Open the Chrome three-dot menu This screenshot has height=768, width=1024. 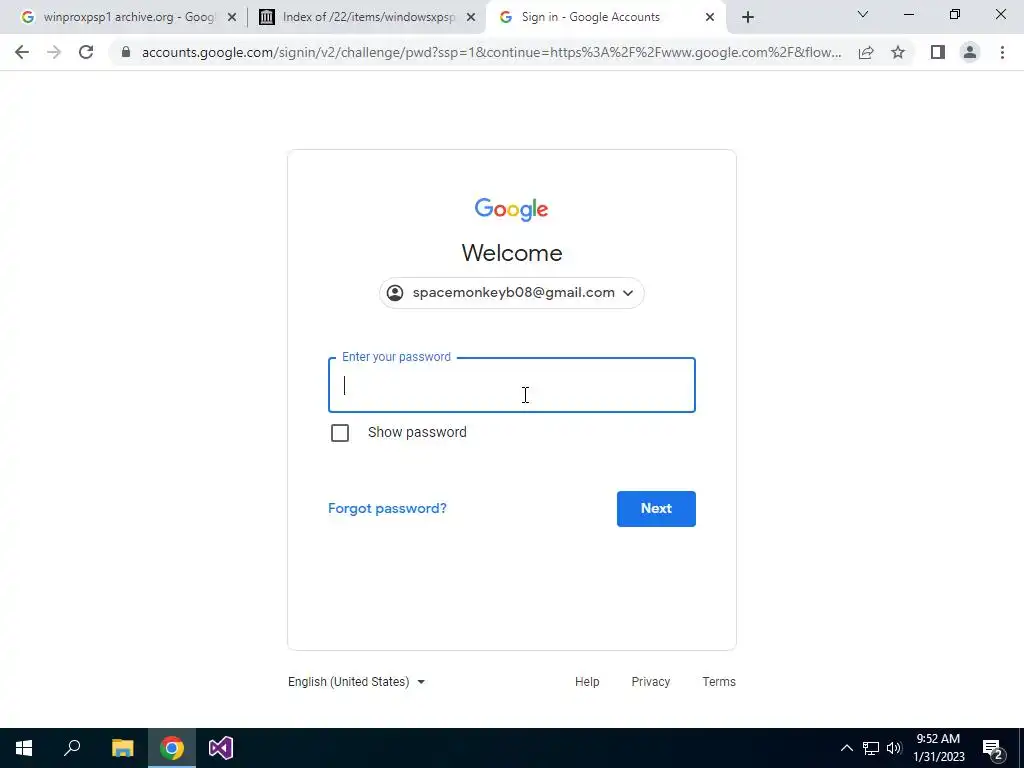1002,52
